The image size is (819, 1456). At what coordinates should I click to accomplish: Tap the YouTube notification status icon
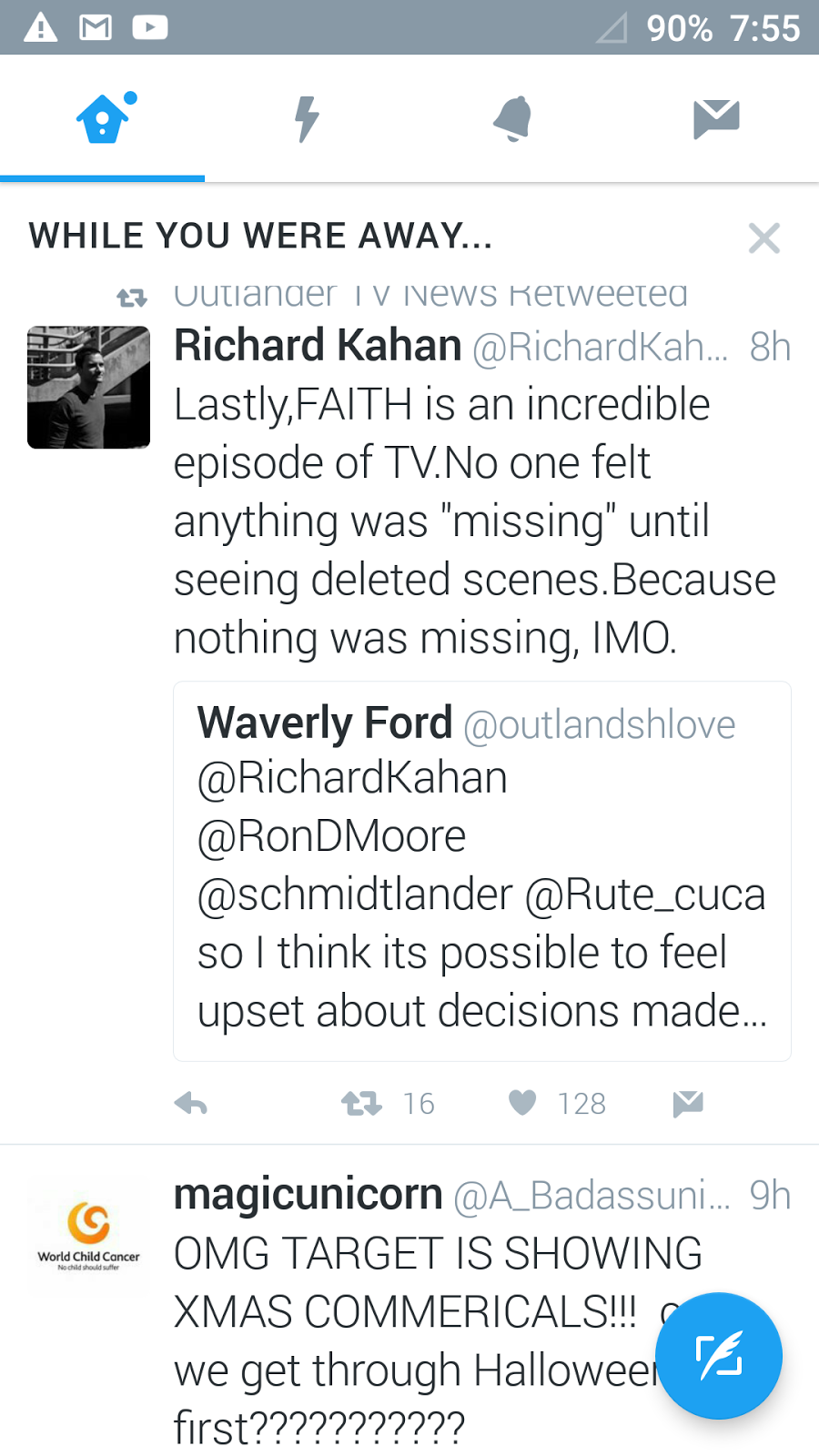150,27
